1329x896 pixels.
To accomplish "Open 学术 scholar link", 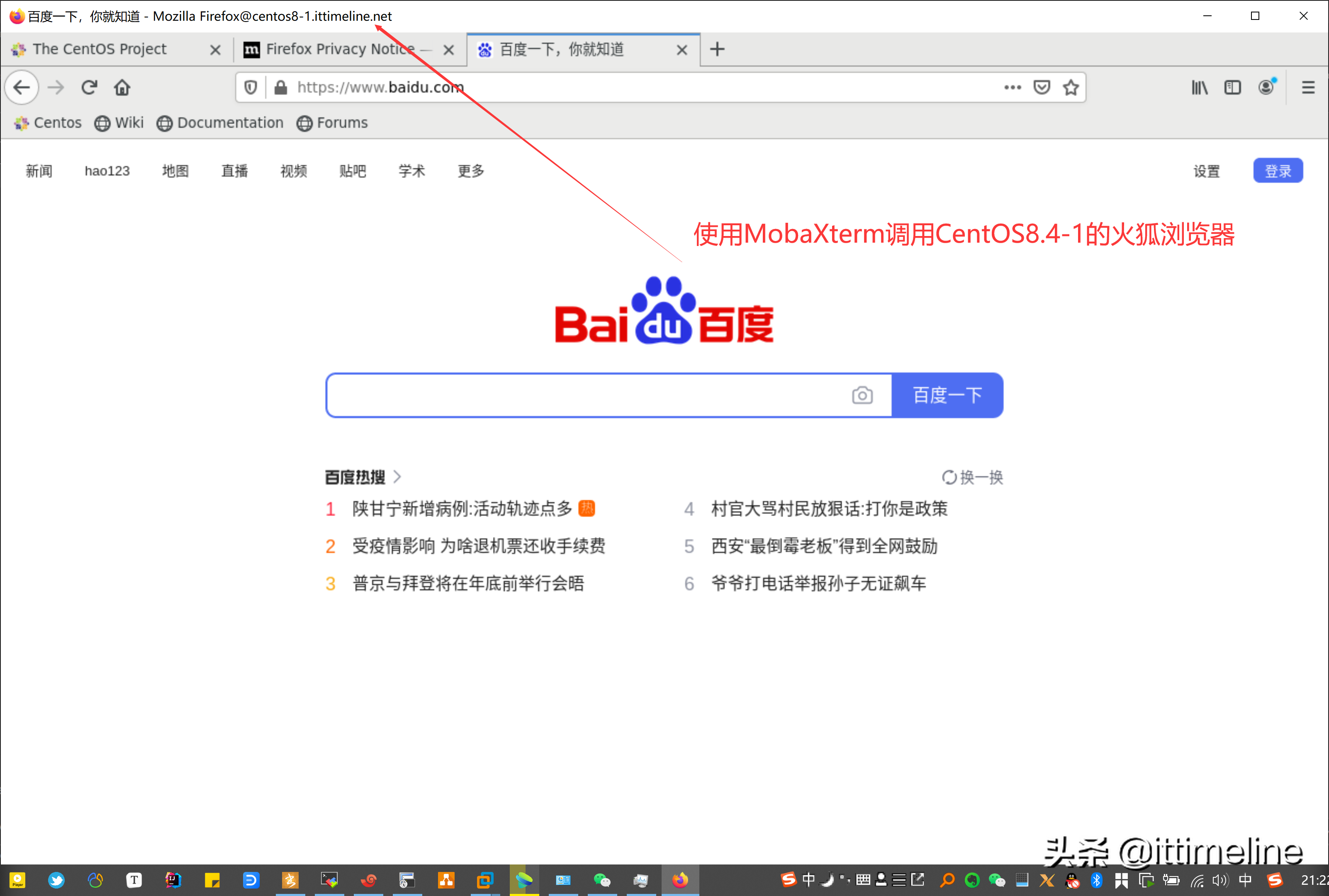I will point(411,171).
